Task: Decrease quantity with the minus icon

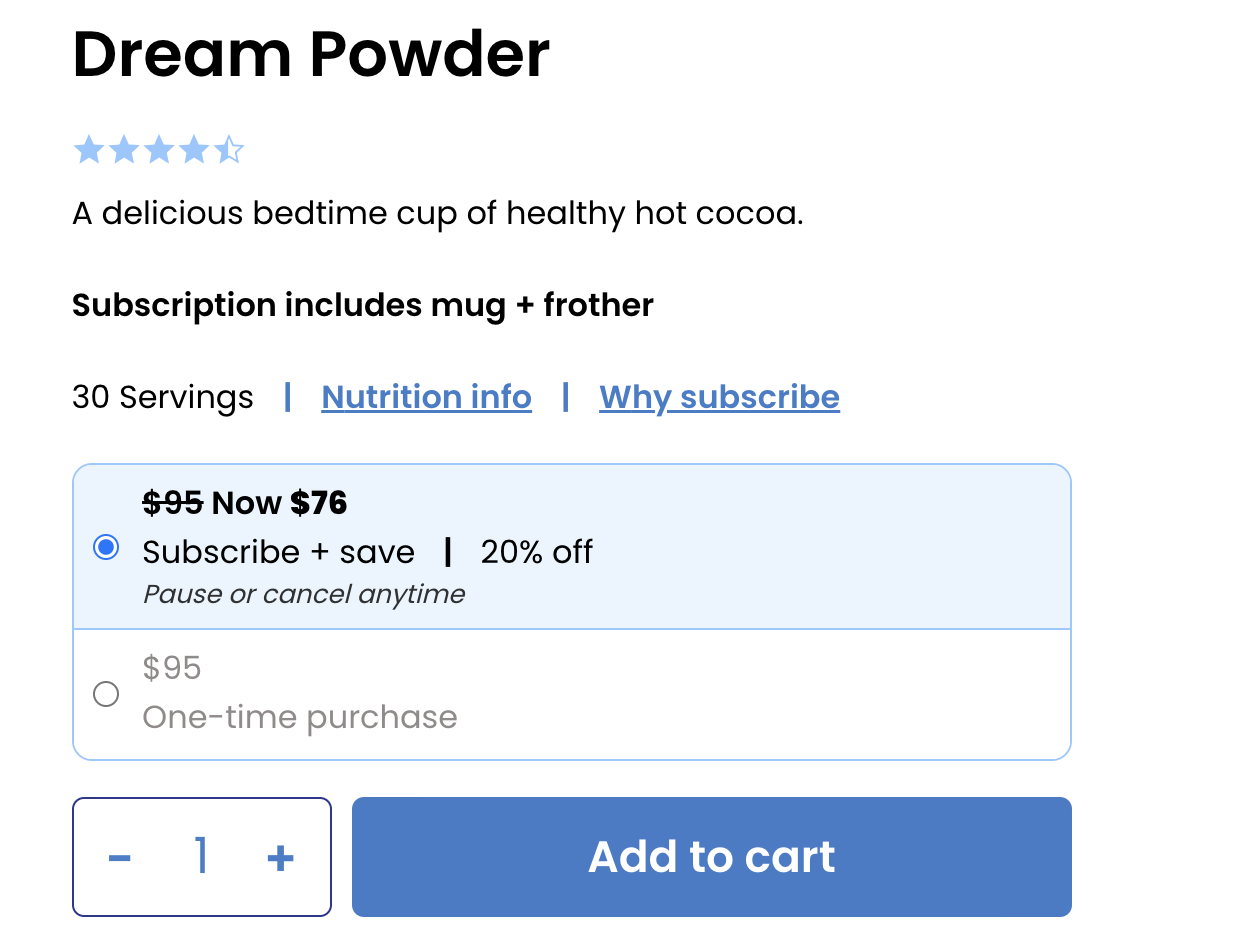Action: [x=120, y=858]
